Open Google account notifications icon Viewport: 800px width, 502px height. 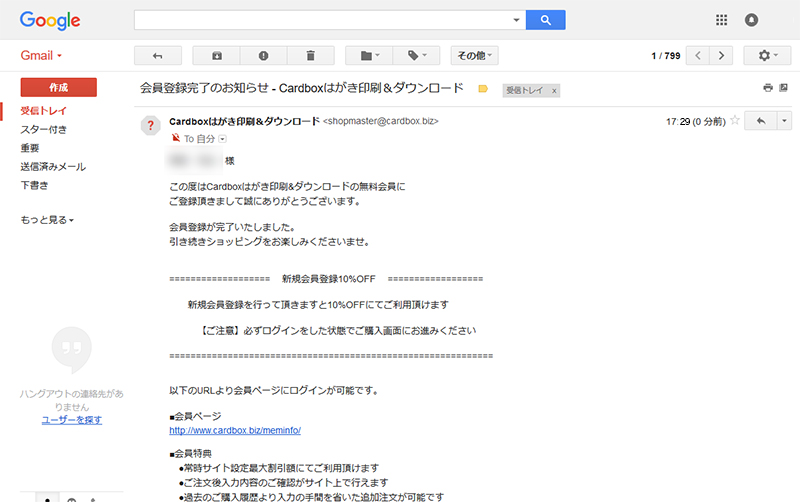[751, 20]
